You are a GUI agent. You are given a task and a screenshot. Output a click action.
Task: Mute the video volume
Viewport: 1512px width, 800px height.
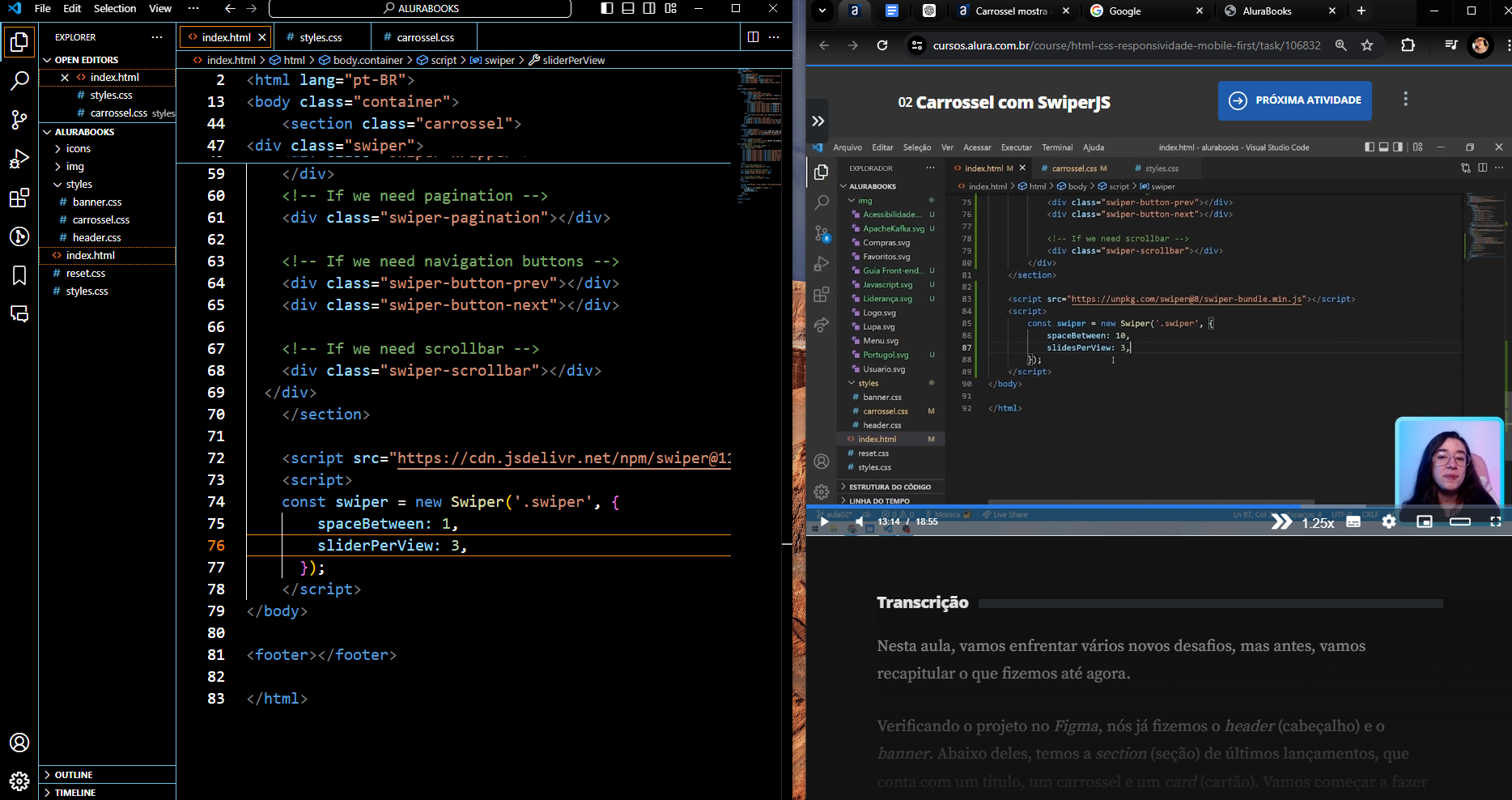coord(860,521)
